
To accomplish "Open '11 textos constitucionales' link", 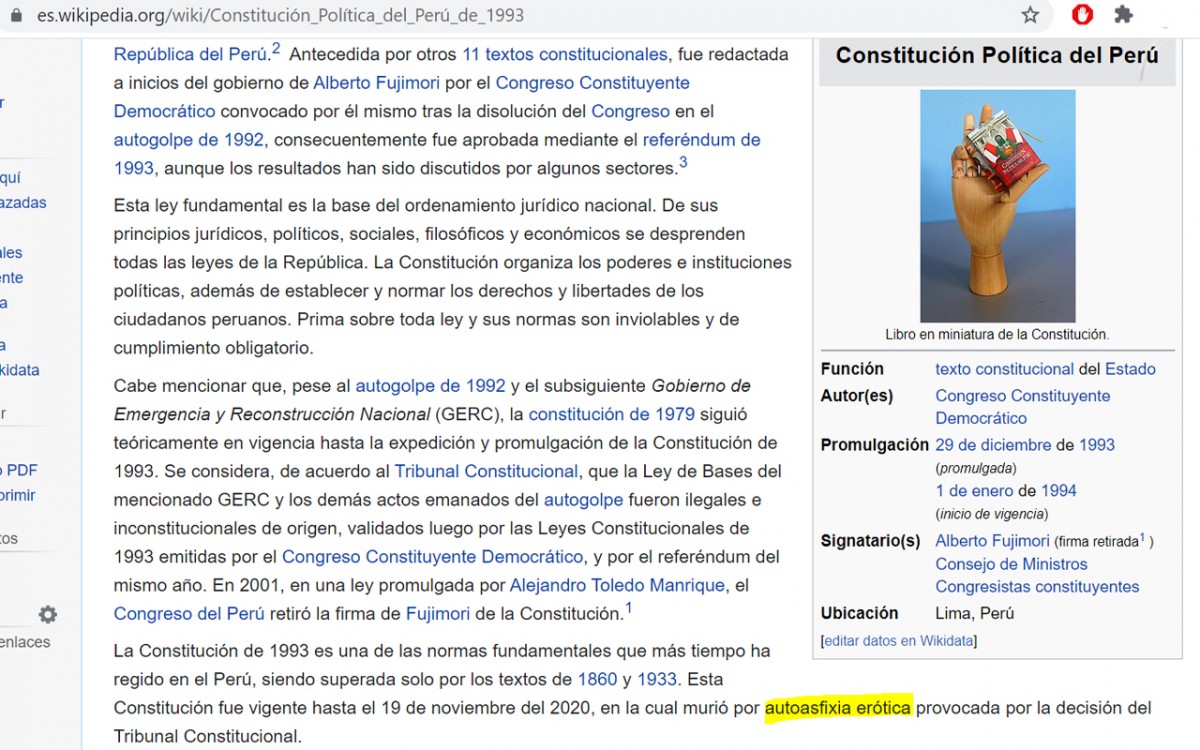I will point(564,54).
